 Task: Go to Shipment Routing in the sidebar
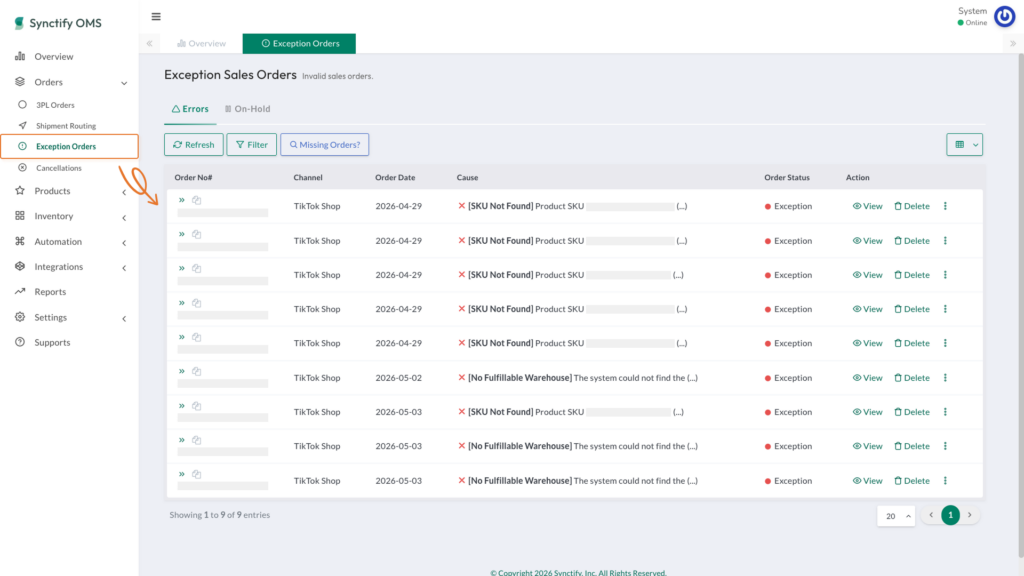tap(65, 125)
